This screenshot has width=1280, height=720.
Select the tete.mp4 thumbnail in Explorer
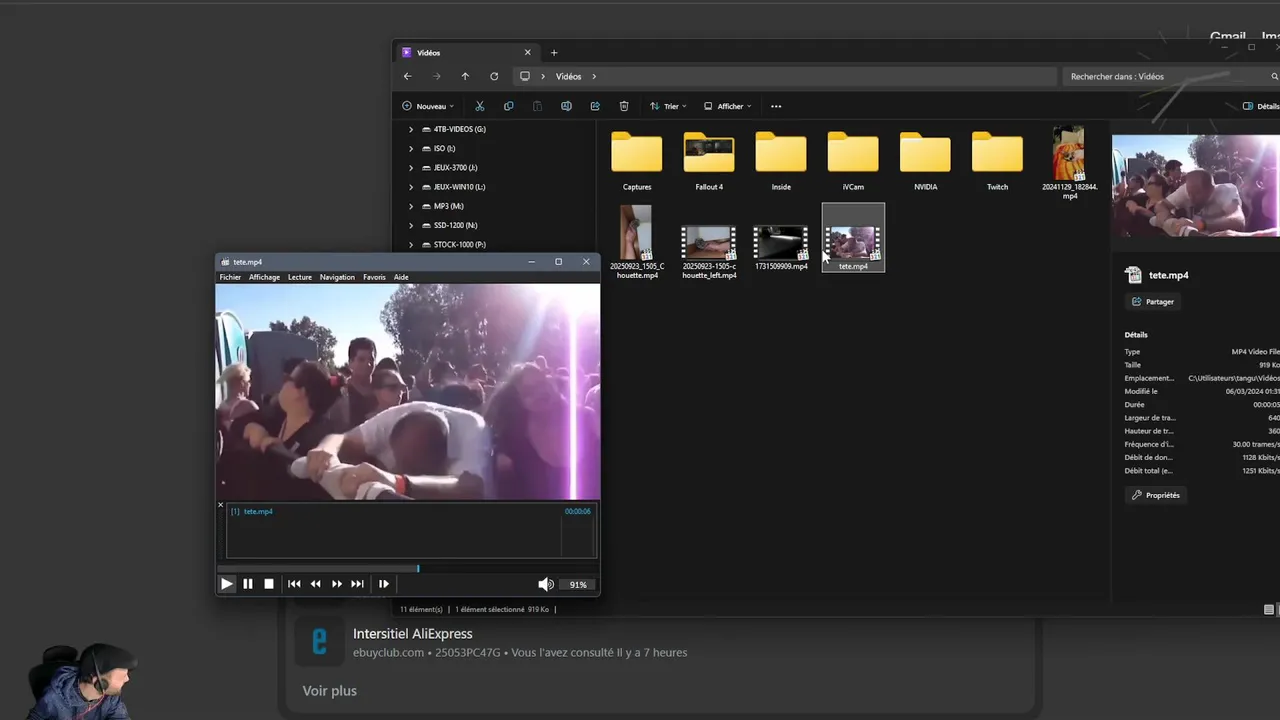coord(853,238)
